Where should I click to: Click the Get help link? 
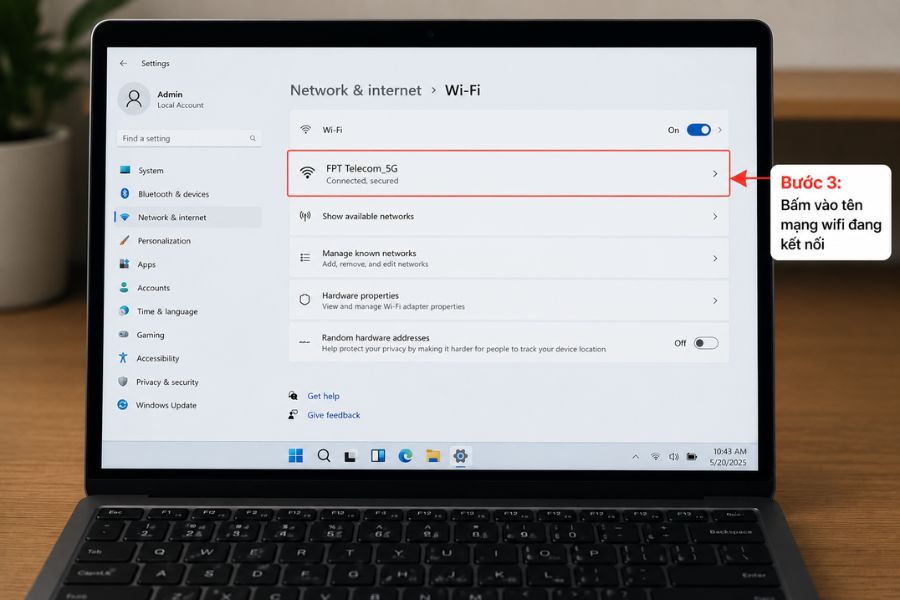pos(323,396)
